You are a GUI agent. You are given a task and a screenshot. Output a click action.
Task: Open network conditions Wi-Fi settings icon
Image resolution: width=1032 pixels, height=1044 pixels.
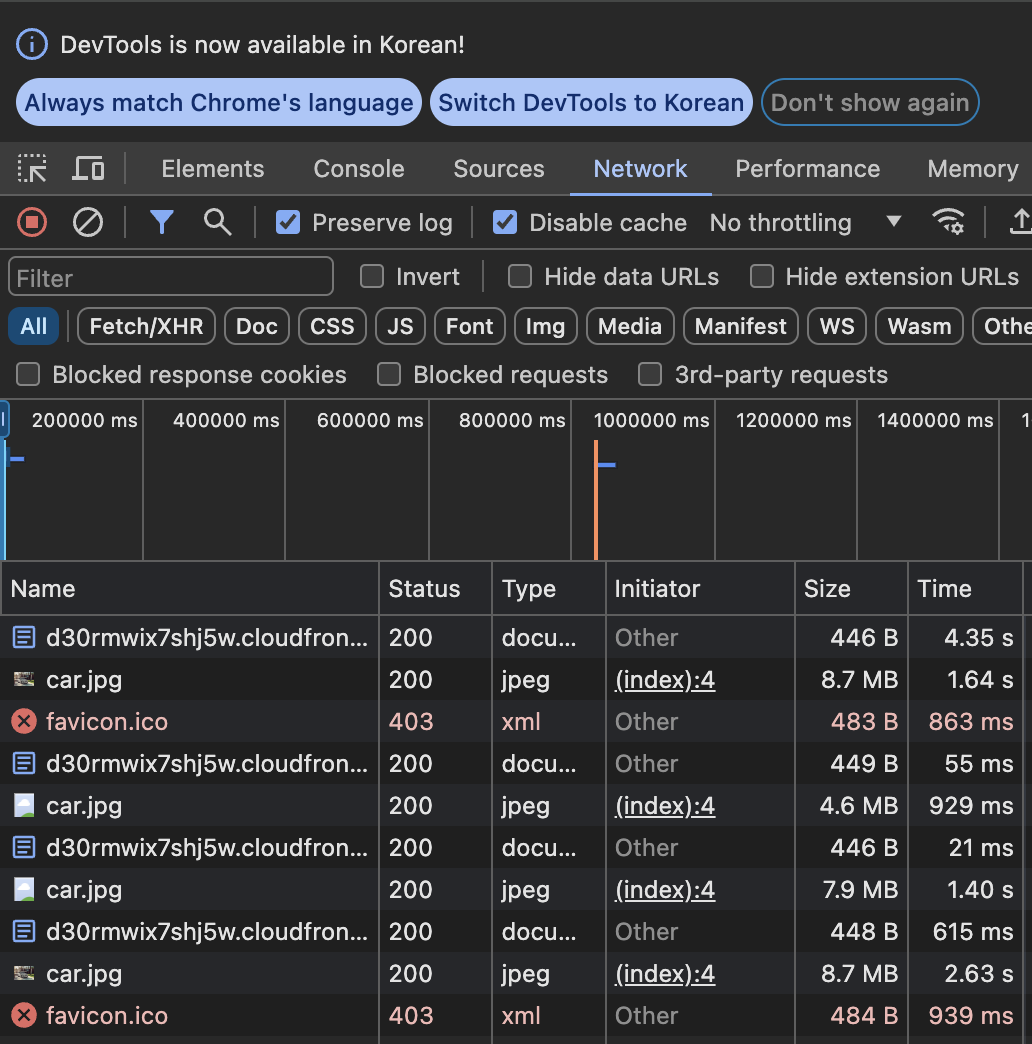pyautogui.click(x=948, y=222)
